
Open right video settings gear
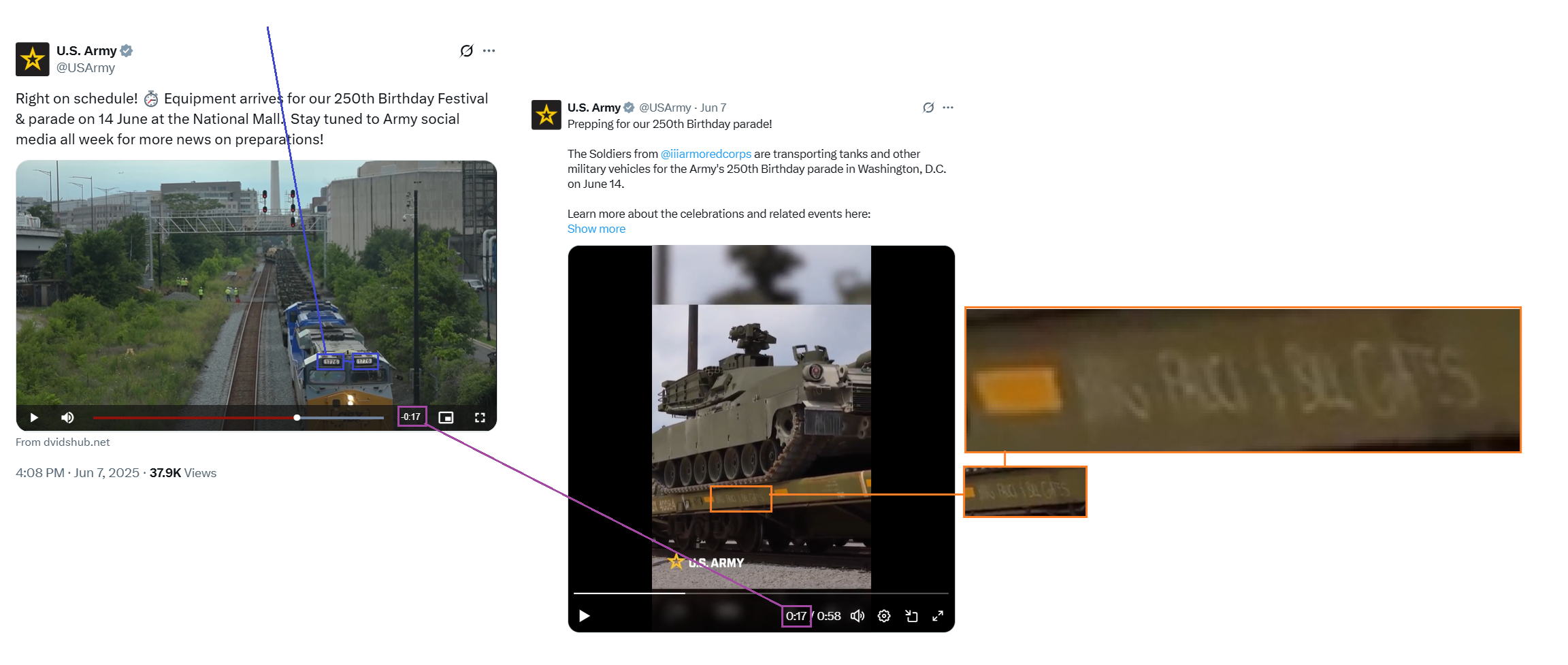884,616
